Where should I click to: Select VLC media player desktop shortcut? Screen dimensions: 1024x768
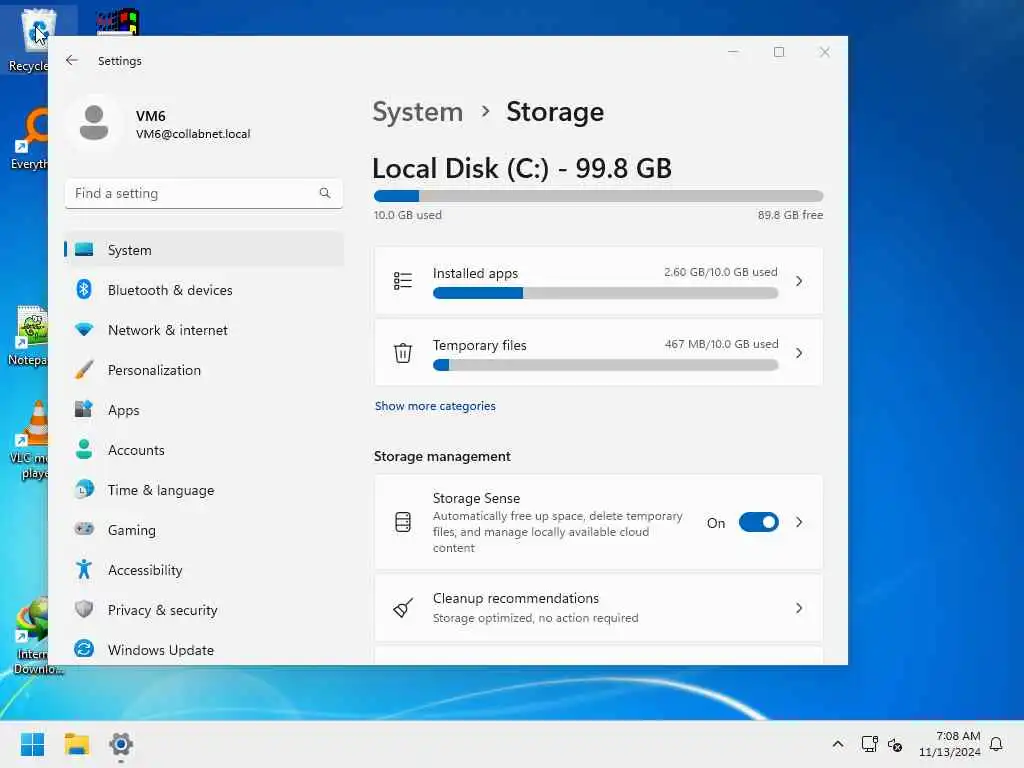point(29,439)
